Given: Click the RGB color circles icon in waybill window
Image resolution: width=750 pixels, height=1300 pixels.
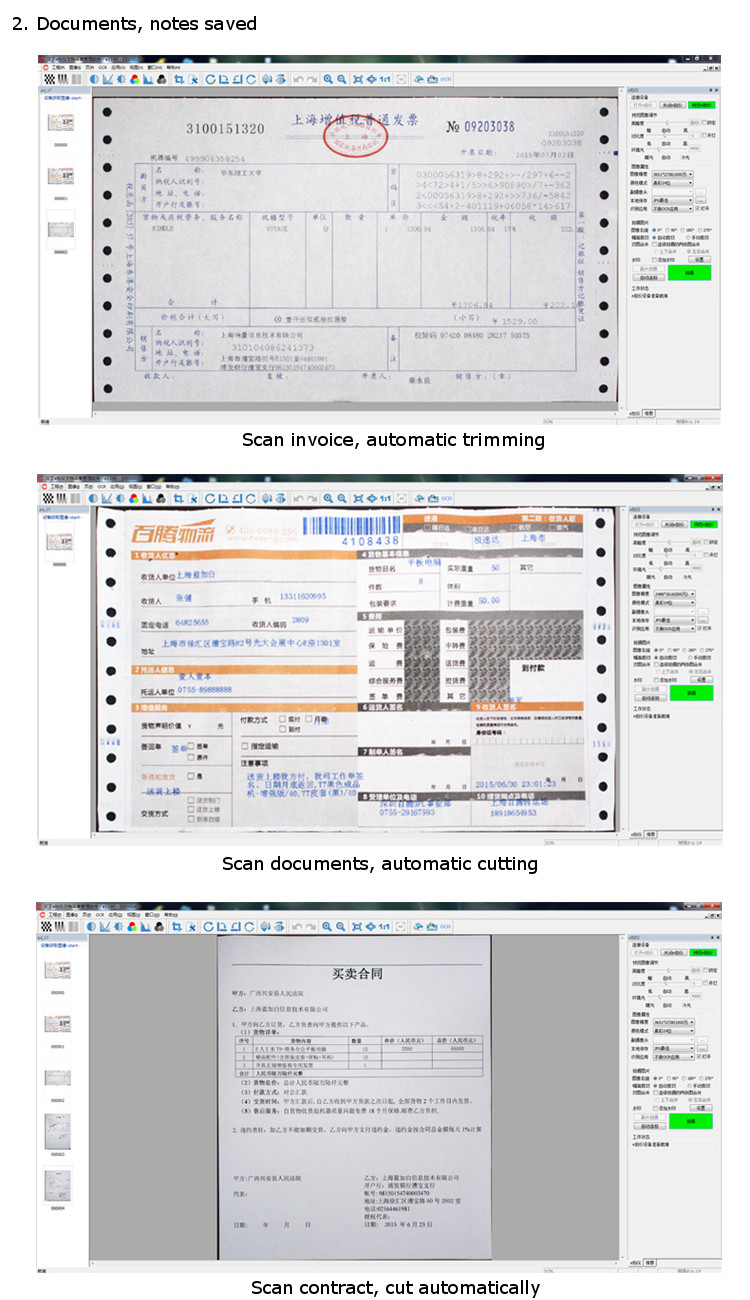Looking at the screenshot, I should point(134,498).
